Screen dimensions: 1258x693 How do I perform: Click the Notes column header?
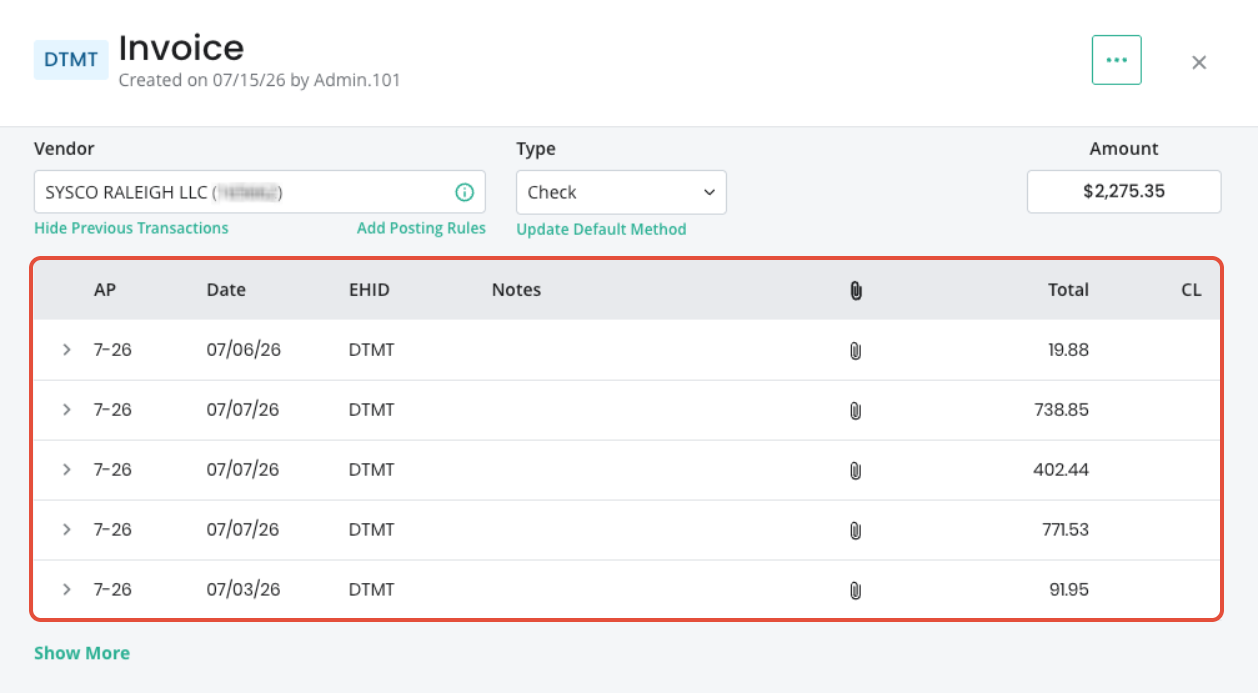516,290
